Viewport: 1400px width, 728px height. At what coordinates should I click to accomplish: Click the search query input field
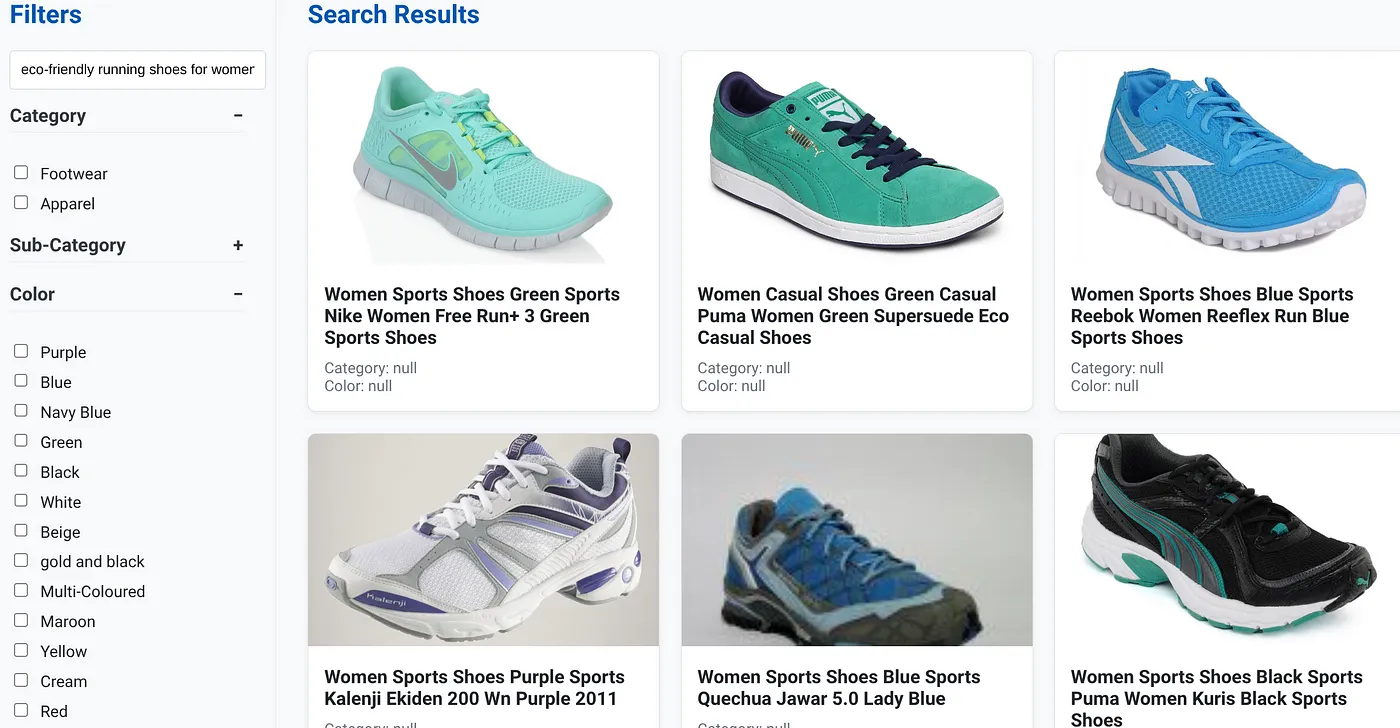[x=138, y=70]
